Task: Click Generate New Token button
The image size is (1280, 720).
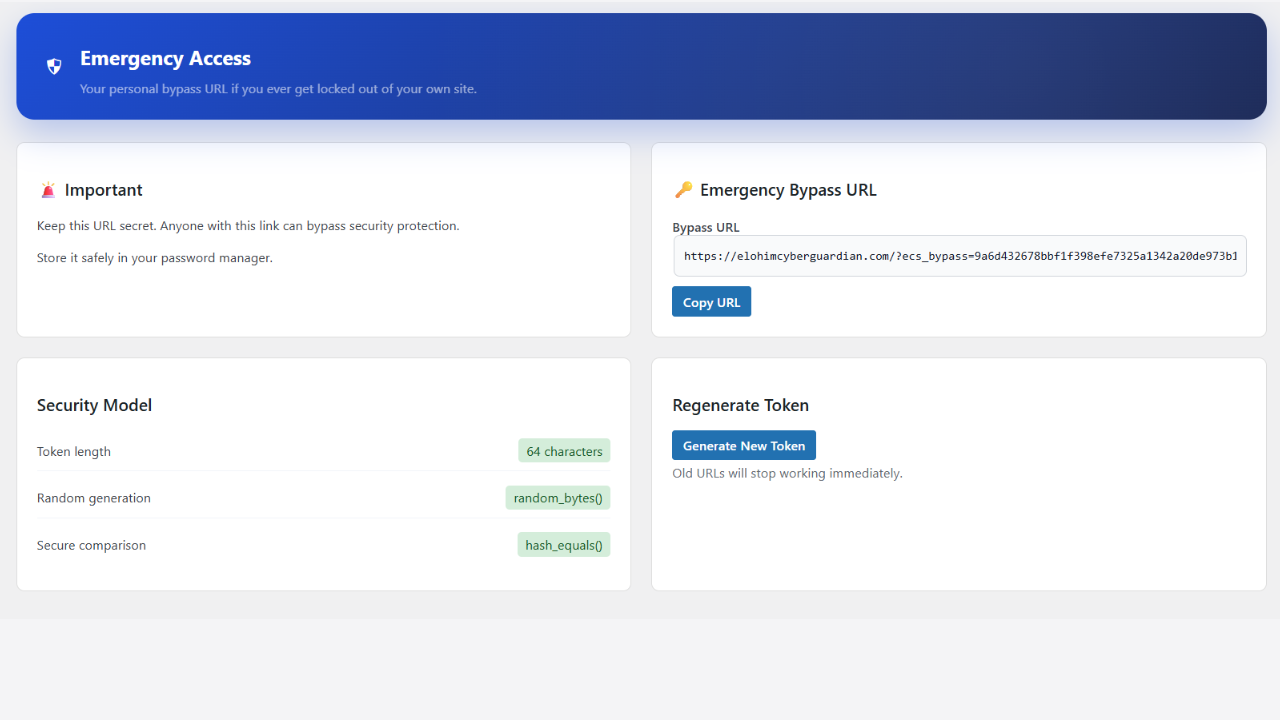Action: (x=744, y=446)
